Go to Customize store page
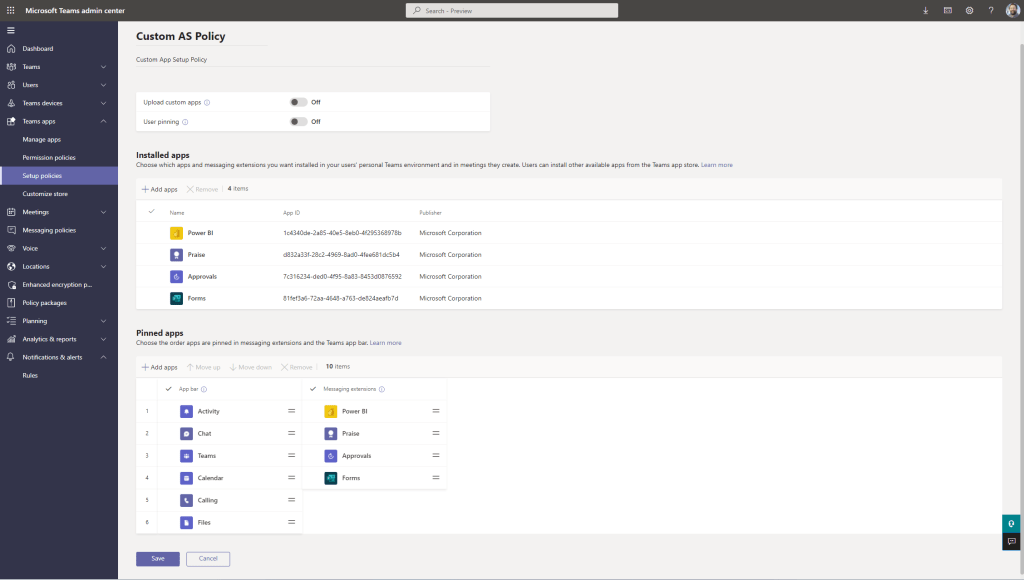Viewport: 1024px width, 580px height. pyautogui.click(x=45, y=194)
